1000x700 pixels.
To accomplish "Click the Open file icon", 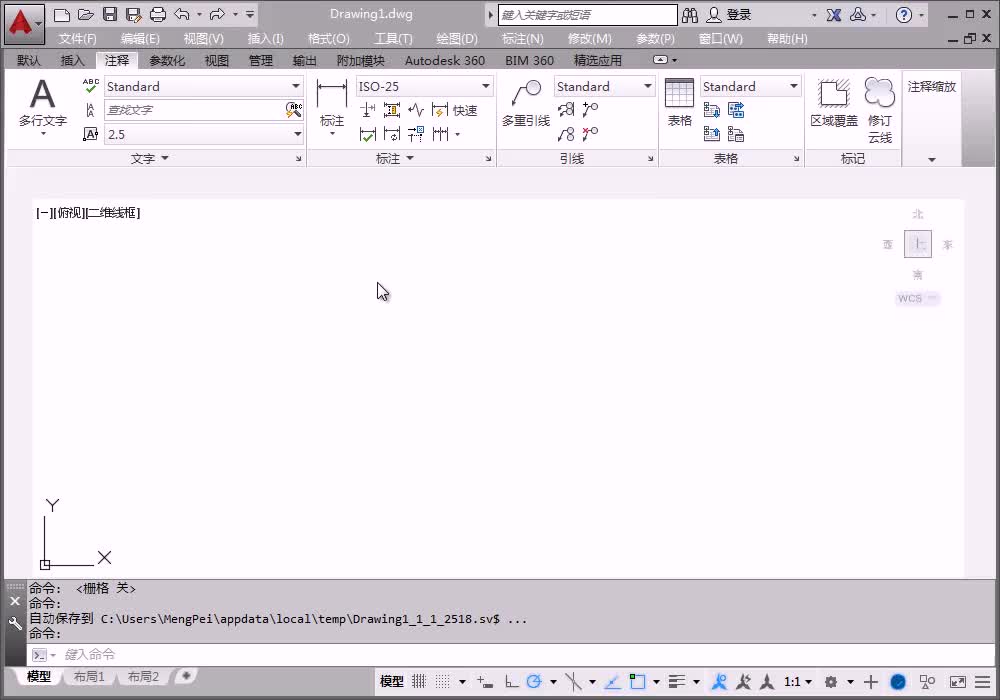I will pyautogui.click(x=85, y=15).
